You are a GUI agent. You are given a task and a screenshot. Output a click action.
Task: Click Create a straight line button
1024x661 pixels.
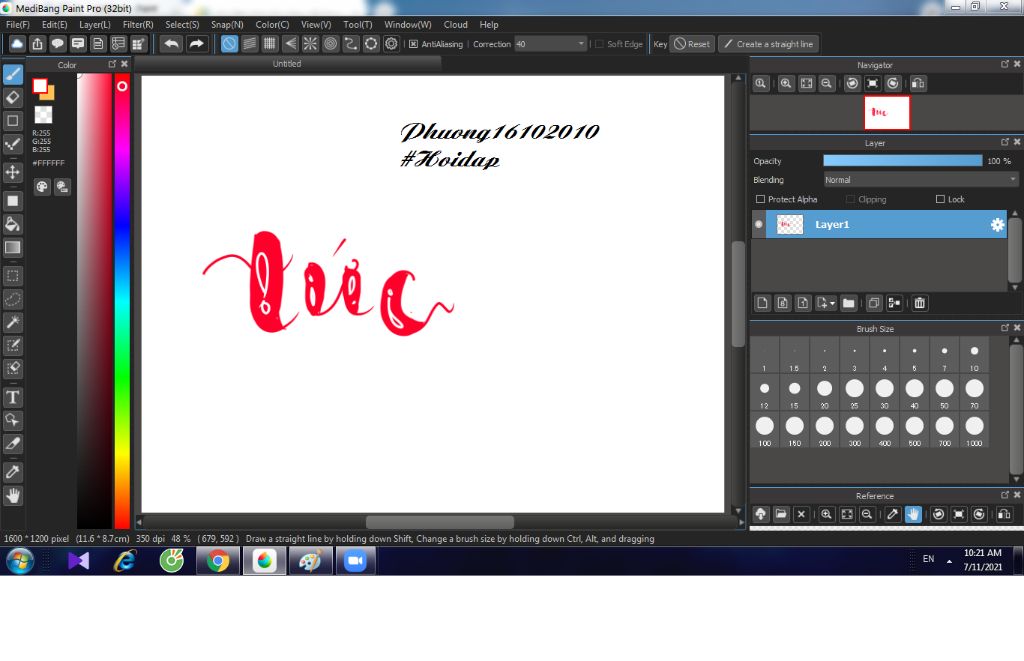769,44
